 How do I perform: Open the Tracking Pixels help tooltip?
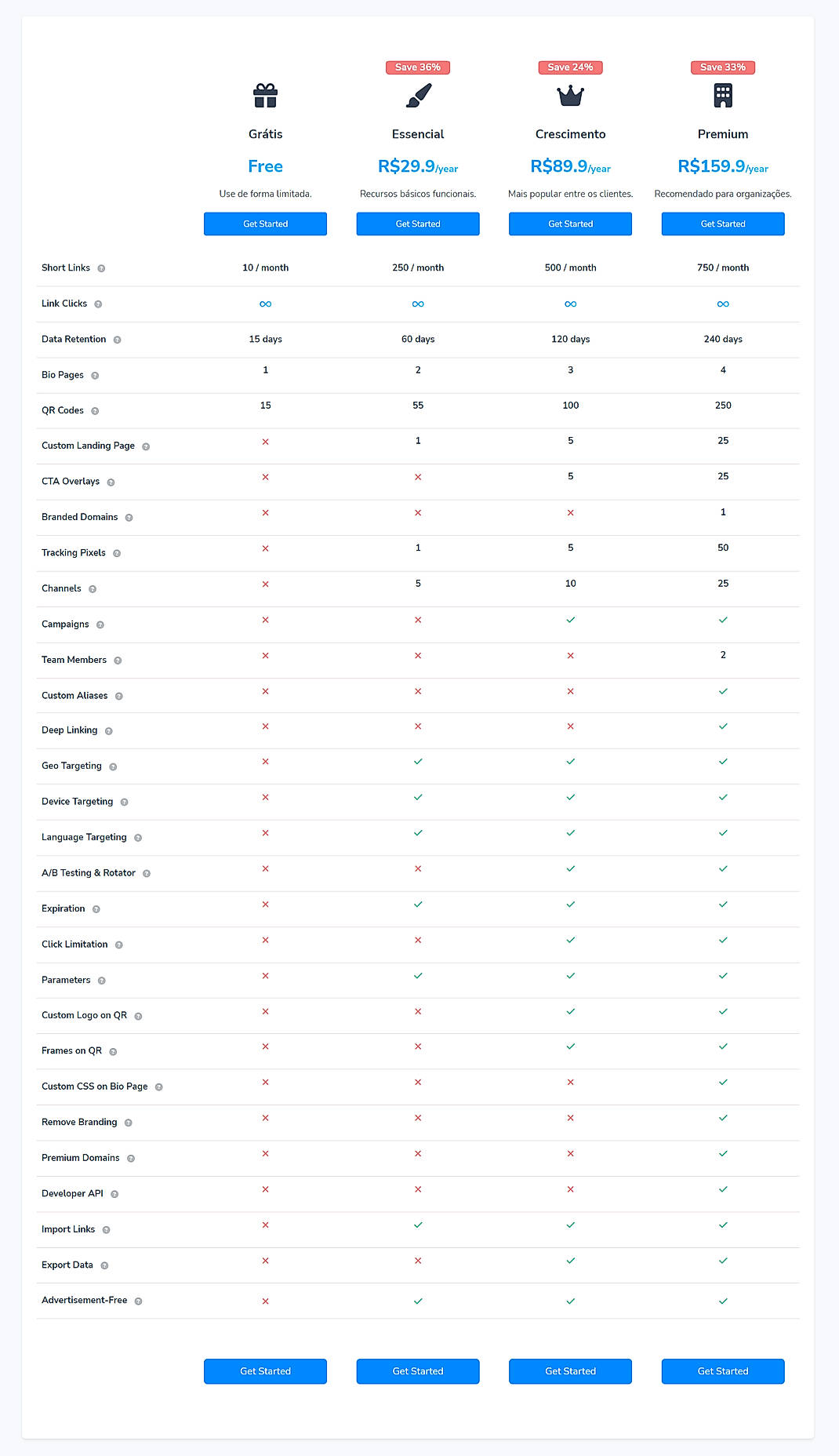point(117,553)
